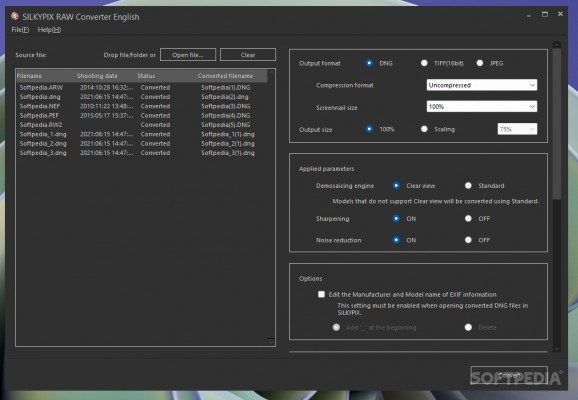
Task: Turn Noise reduction ON
Action: point(396,240)
